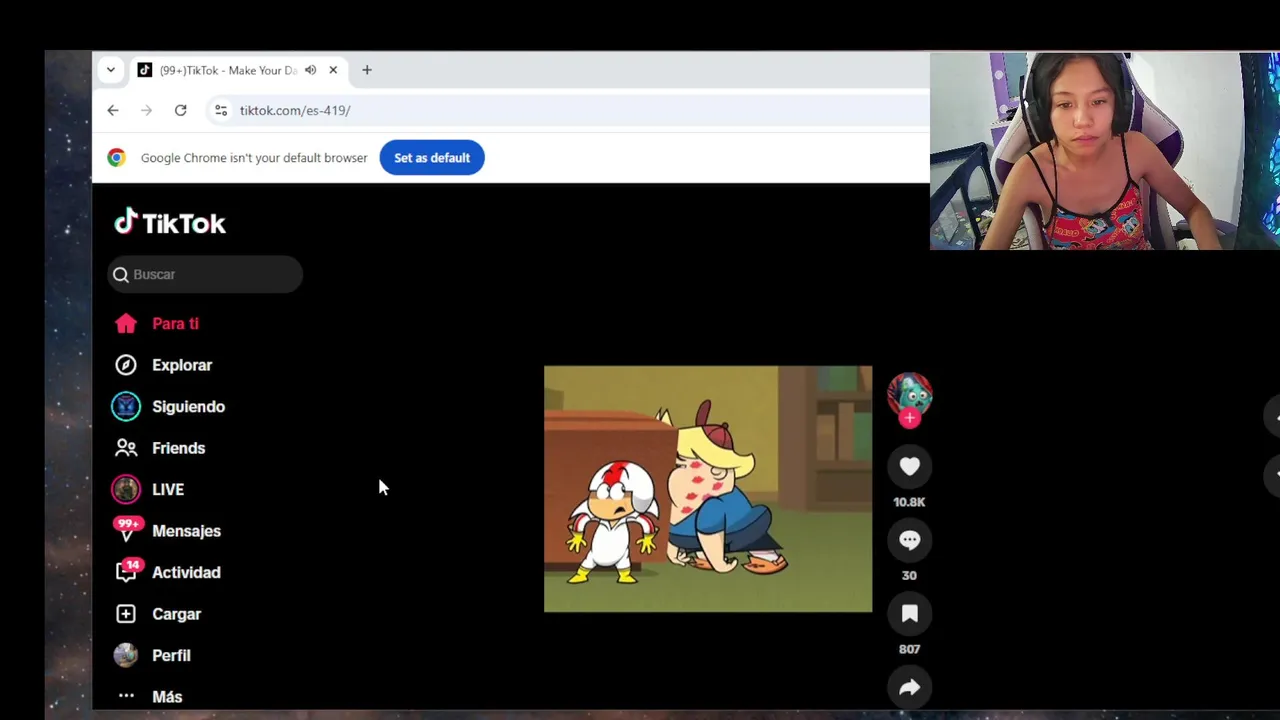Click the cartoon video player
Image resolution: width=1280 pixels, height=720 pixels.
coord(708,489)
